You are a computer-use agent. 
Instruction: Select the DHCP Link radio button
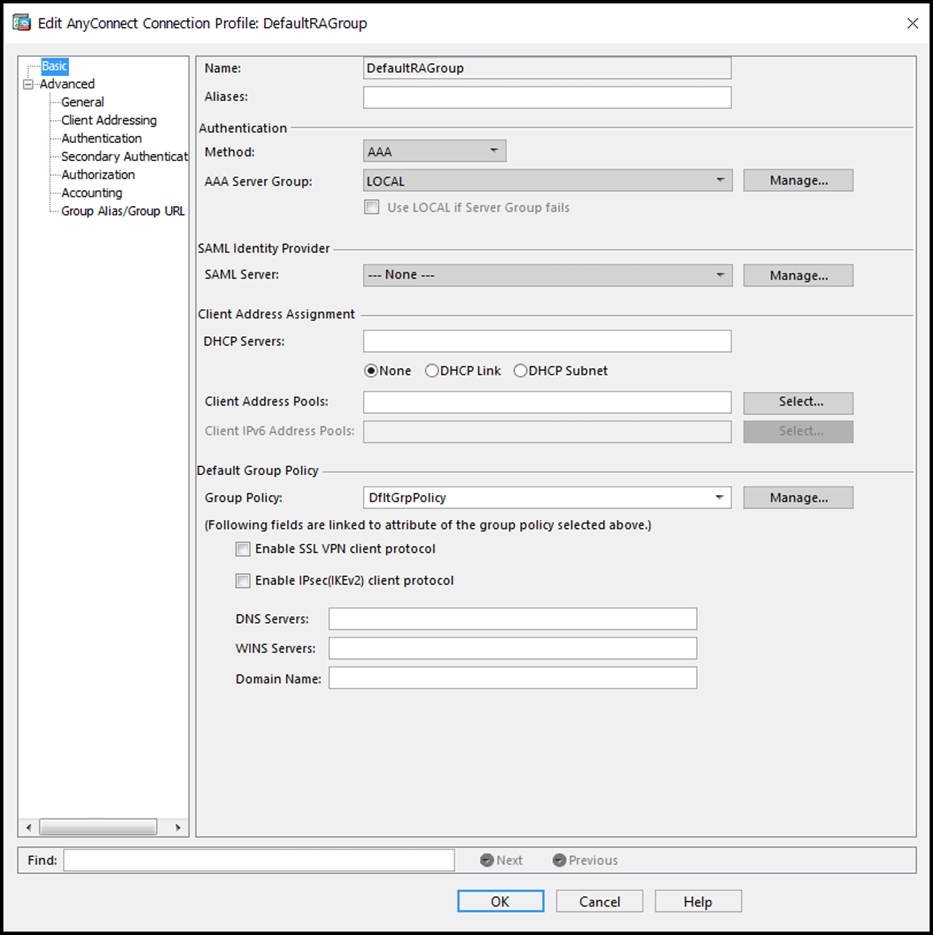point(432,371)
